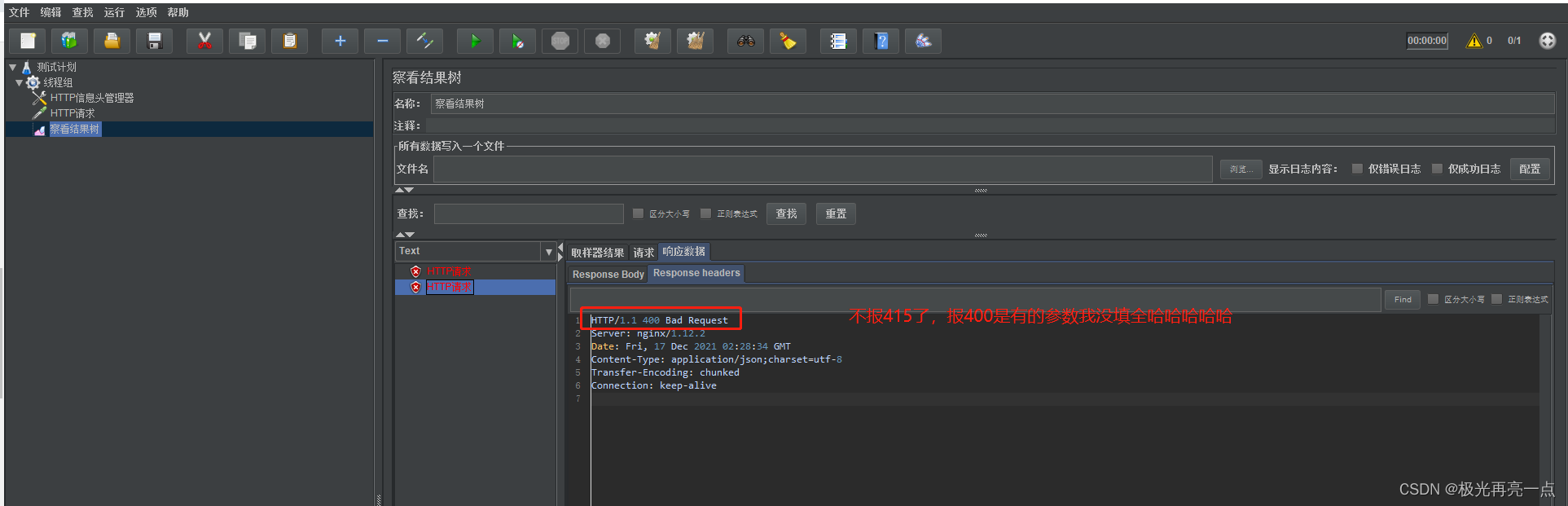Click the remote engine globe icon
The height and width of the screenshot is (506, 1568).
click(x=1548, y=41)
